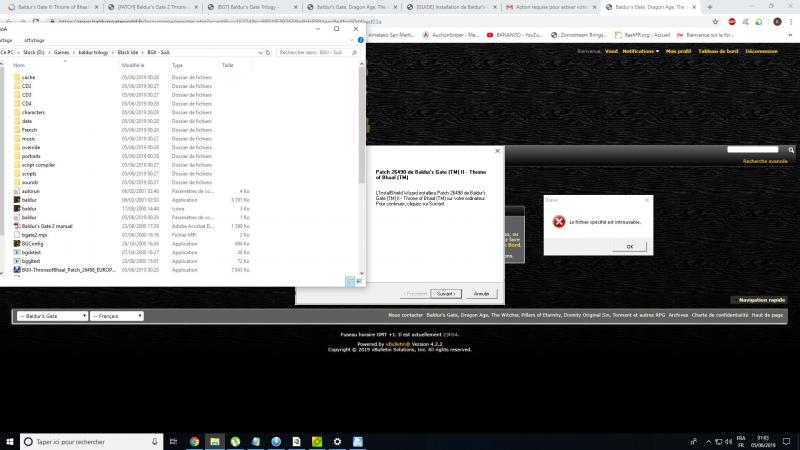Switch Explorer to large icons view
This screenshot has height=450, width=800.
click(x=359, y=281)
